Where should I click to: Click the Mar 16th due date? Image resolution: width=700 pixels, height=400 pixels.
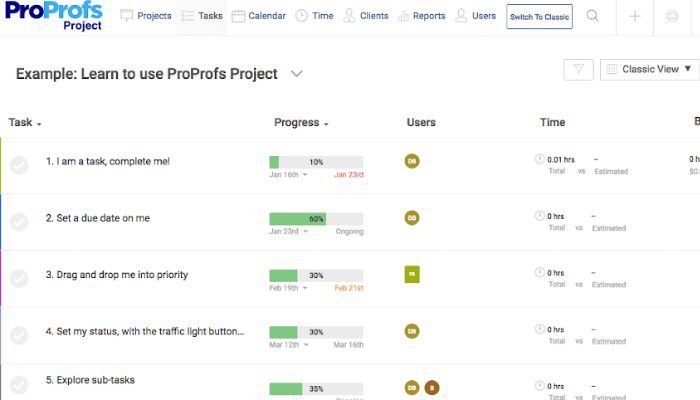[x=349, y=345]
